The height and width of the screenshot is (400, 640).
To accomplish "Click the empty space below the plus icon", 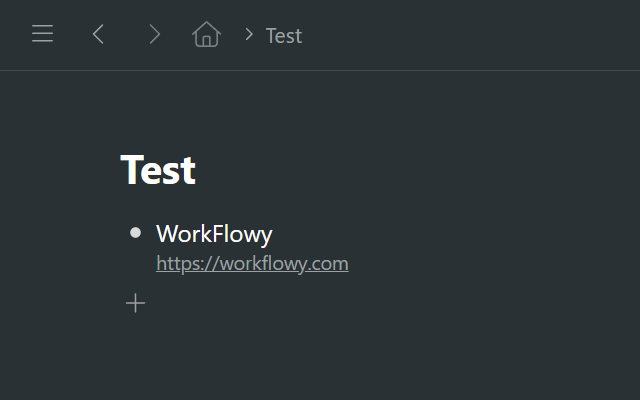I will click(136, 355).
